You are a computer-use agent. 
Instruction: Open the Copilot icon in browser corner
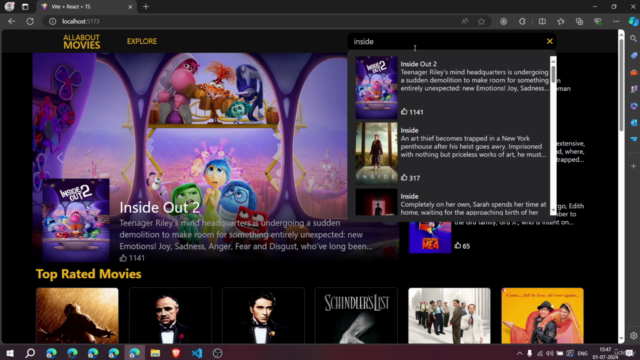(633, 21)
